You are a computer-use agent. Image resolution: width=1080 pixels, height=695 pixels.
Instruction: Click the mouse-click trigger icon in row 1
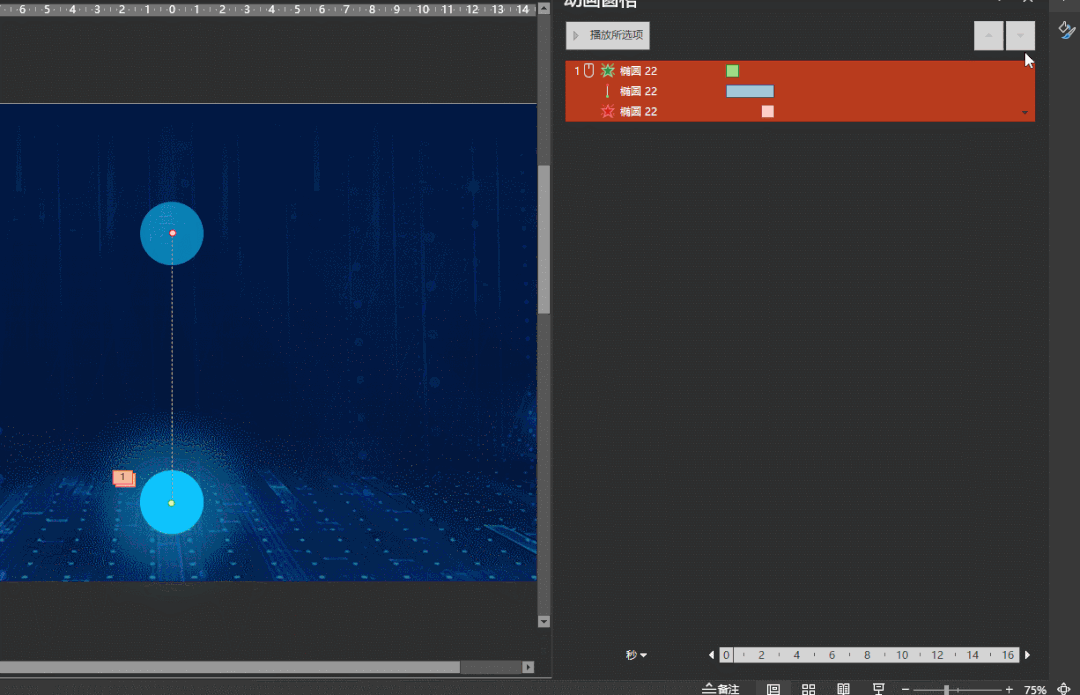589,70
